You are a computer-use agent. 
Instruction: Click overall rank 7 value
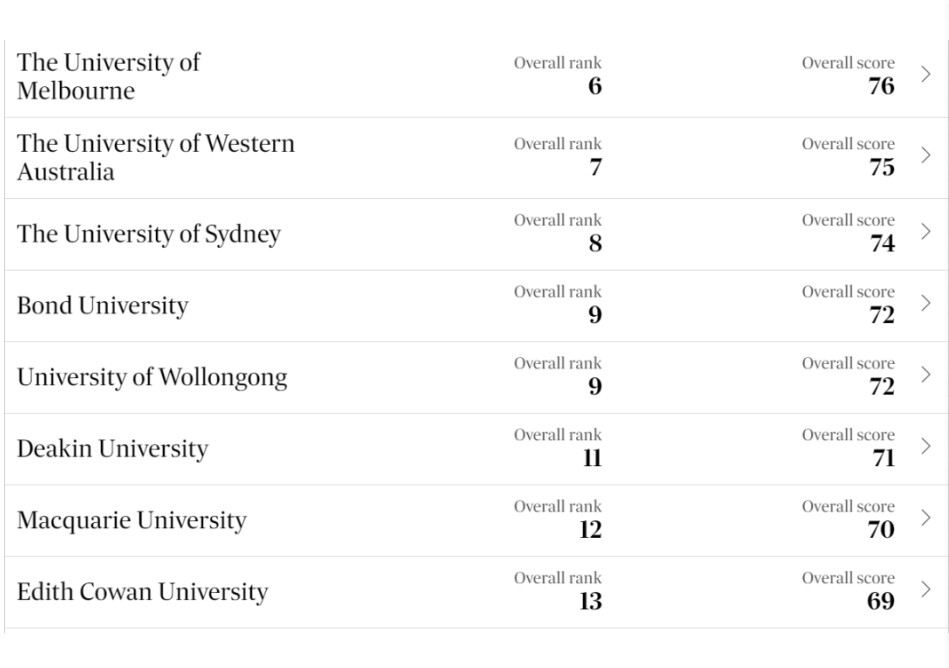pos(596,167)
